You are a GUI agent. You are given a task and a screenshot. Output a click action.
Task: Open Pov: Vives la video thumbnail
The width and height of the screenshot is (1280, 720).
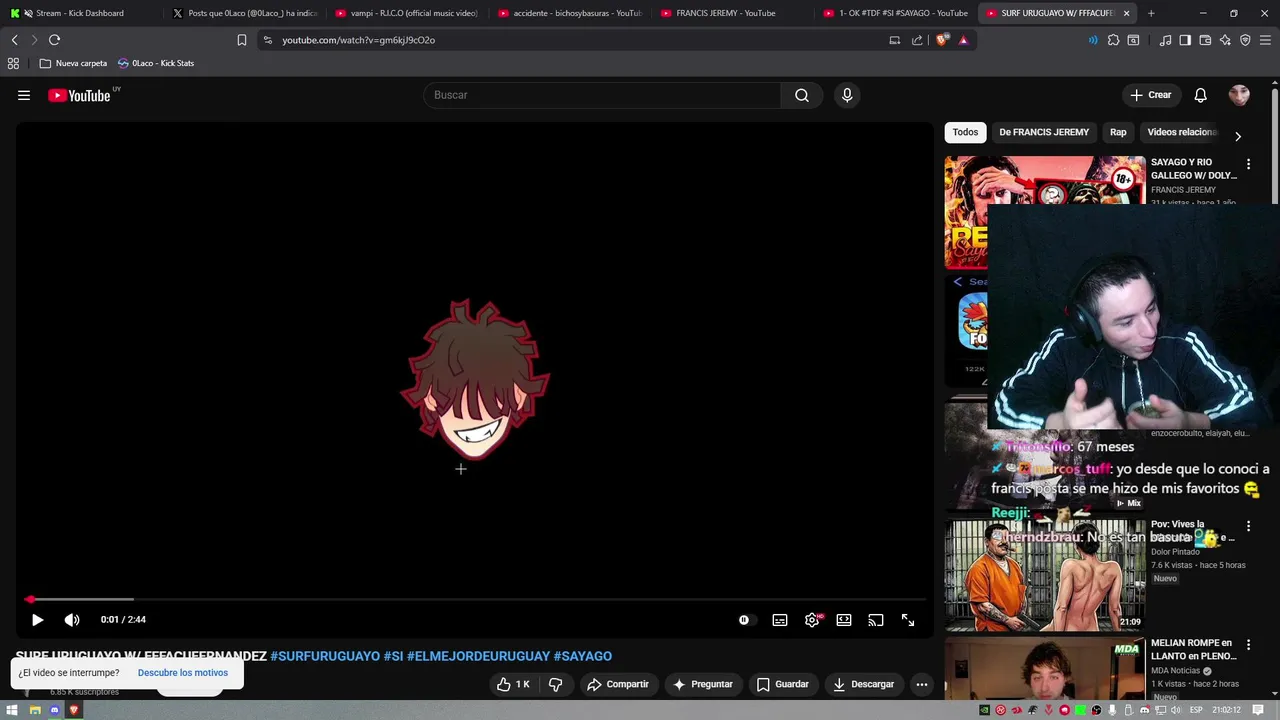pos(1045,575)
